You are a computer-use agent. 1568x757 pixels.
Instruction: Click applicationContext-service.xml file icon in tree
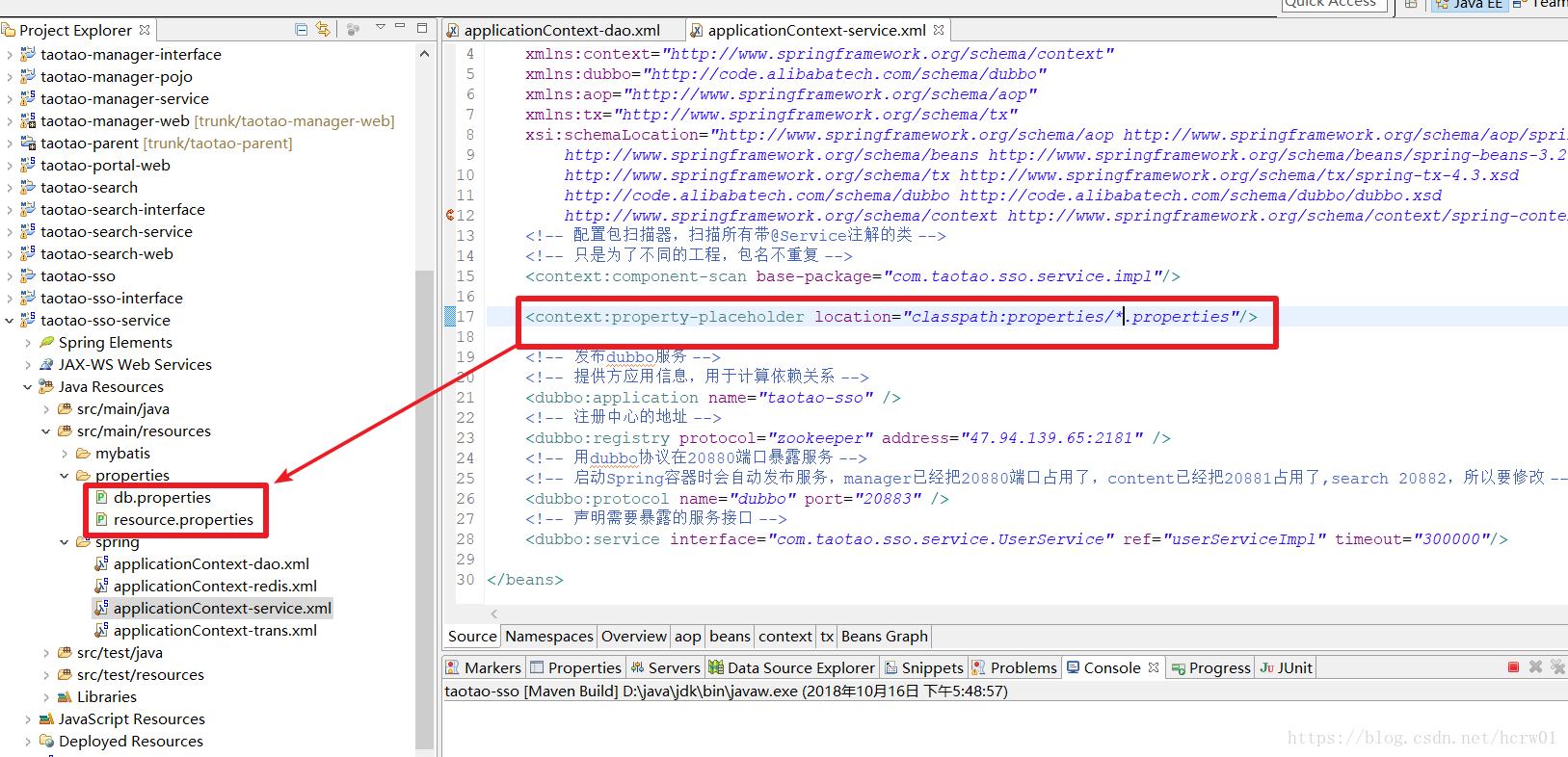point(101,608)
